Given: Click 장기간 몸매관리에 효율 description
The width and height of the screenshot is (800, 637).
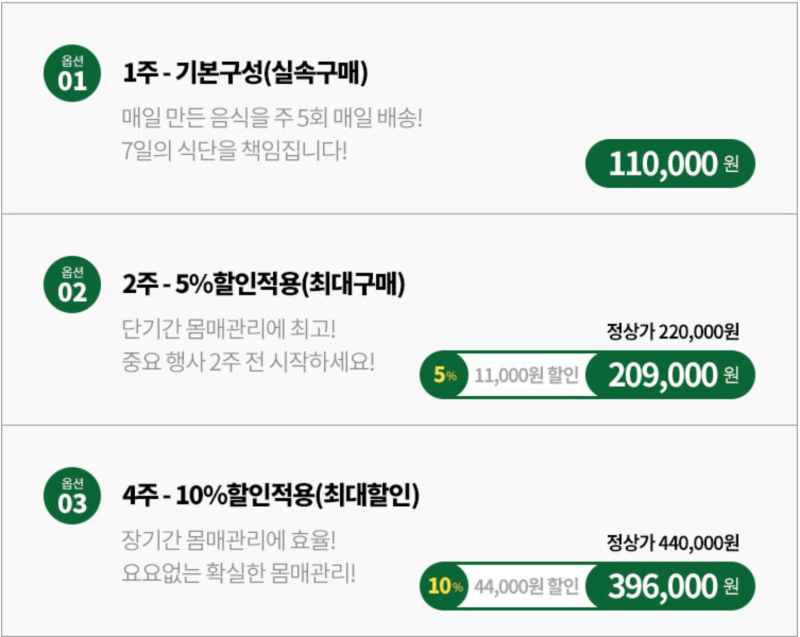Looking at the screenshot, I should pyautogui.click(x=229, y=540).
